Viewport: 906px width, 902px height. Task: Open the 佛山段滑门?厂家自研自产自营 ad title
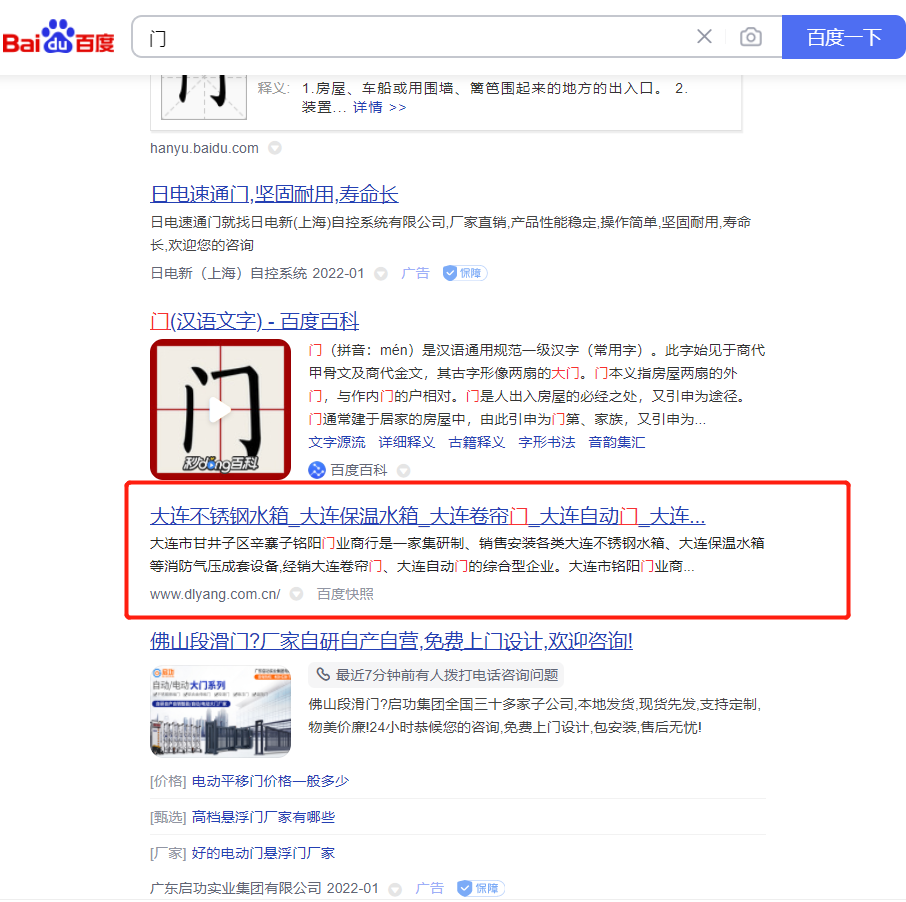pyautogui.click(x=391, y=641)
